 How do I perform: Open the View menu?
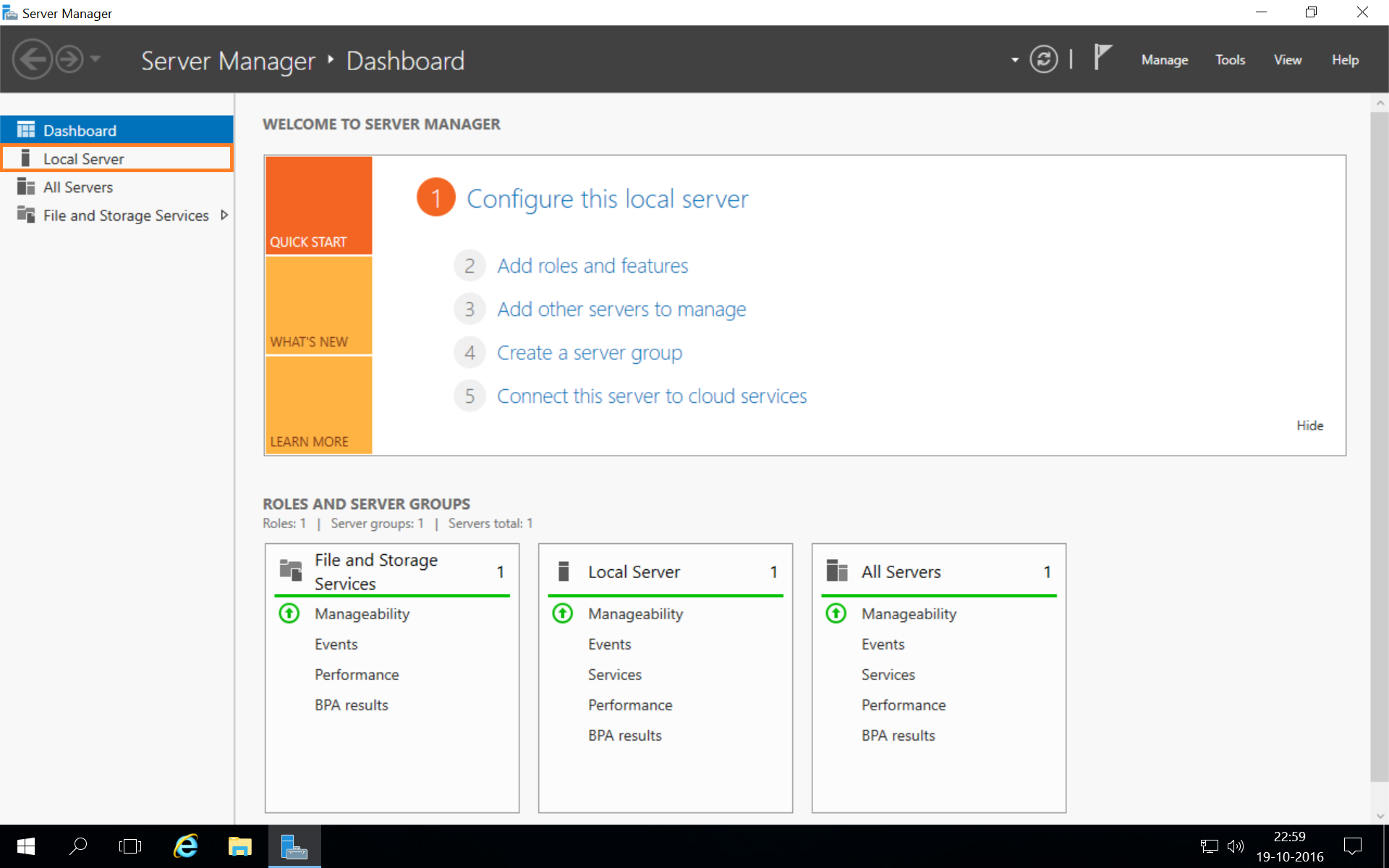pos(1288,60)
